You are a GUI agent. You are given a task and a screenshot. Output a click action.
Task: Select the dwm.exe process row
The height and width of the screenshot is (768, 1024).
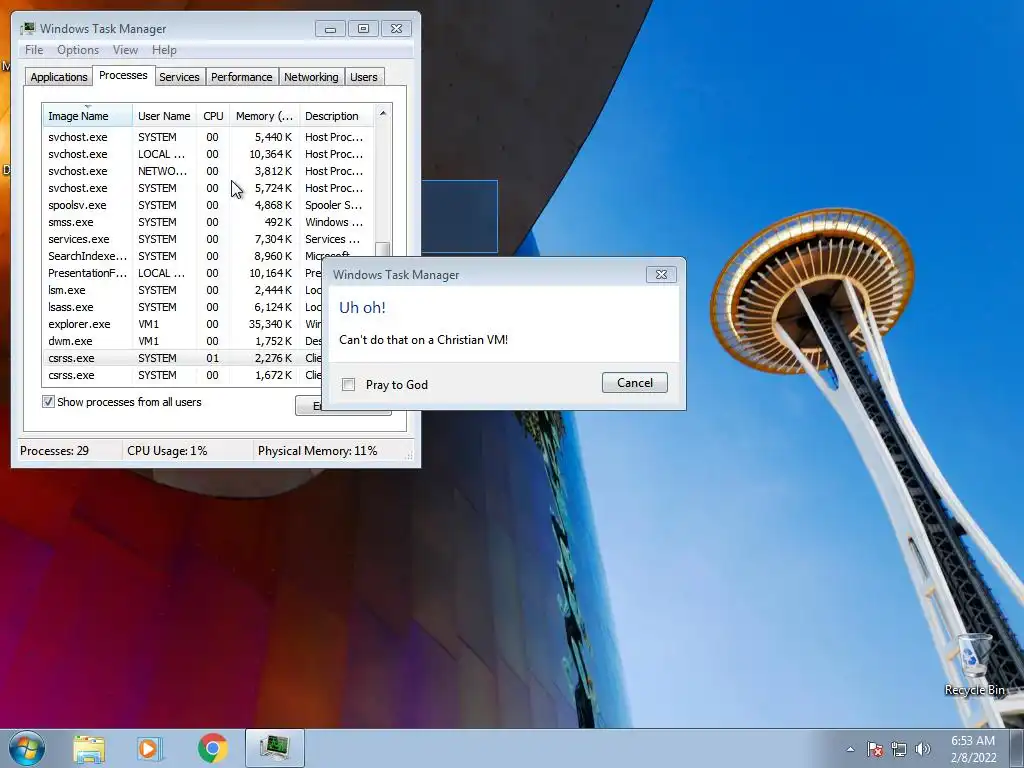tap(183, 341)
